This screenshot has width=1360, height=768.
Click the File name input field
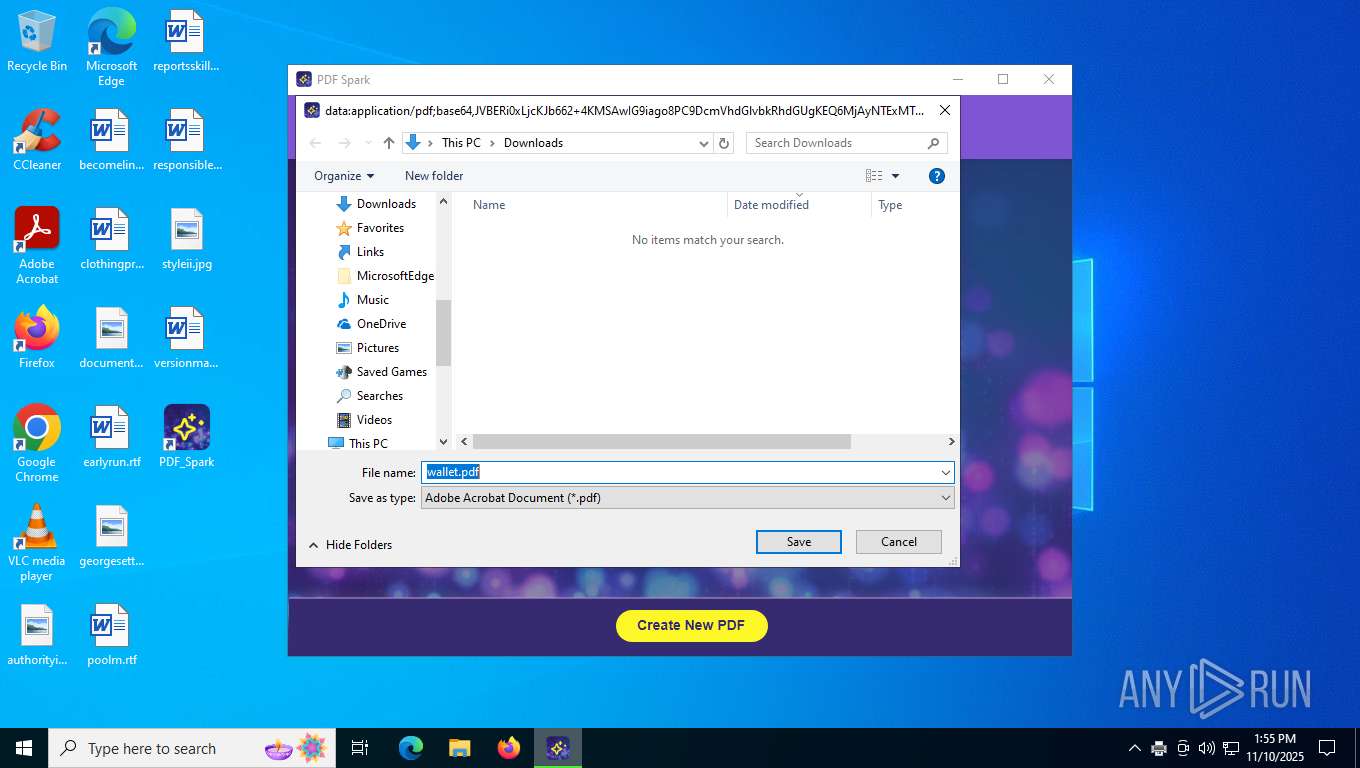pyautogui.click(x=679, y=472)
